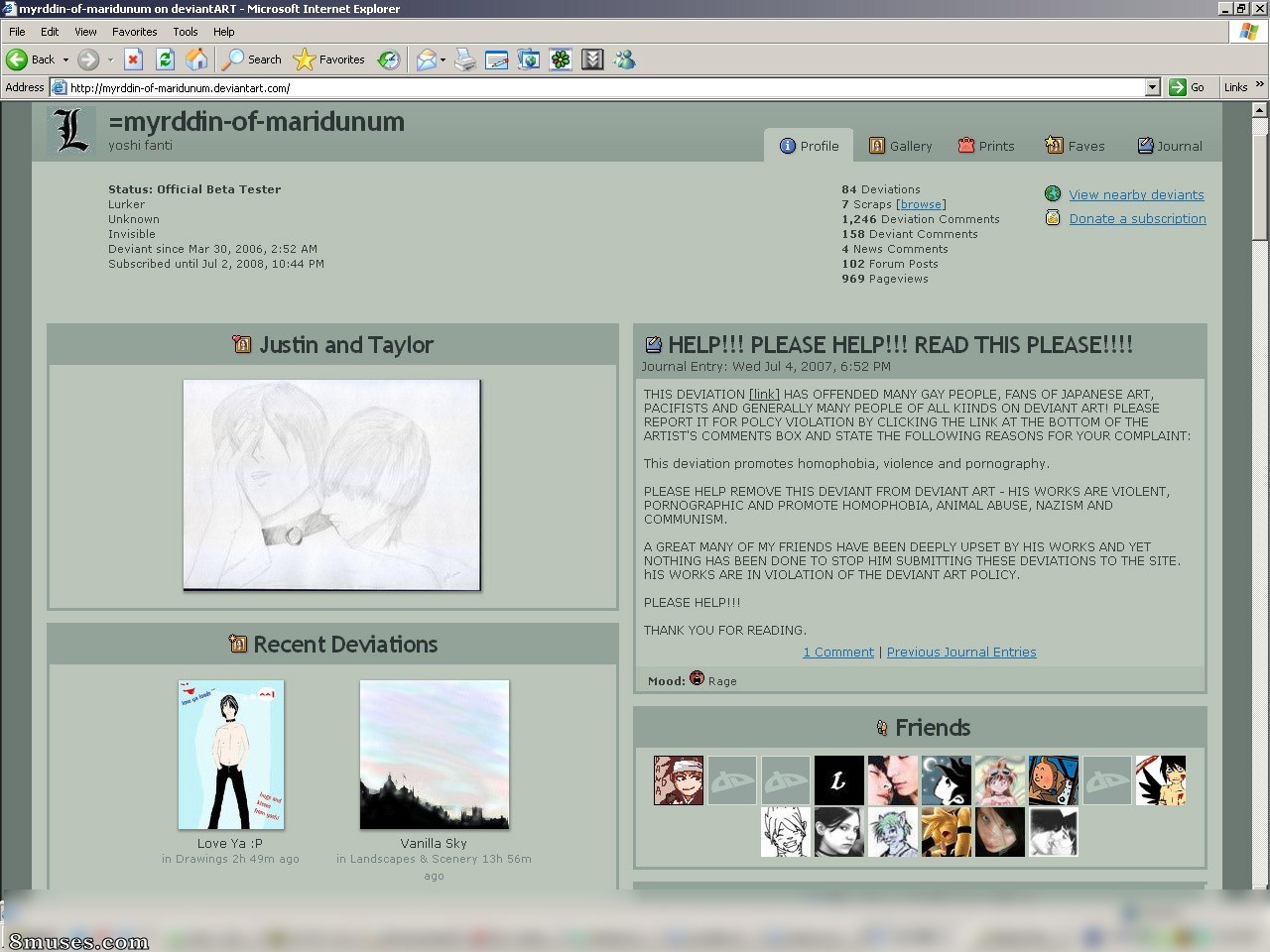Image resolution: width=1270 pixels, height=952 pixels.
Task: Click the user's L avatar icon
Action: (71, 130)
